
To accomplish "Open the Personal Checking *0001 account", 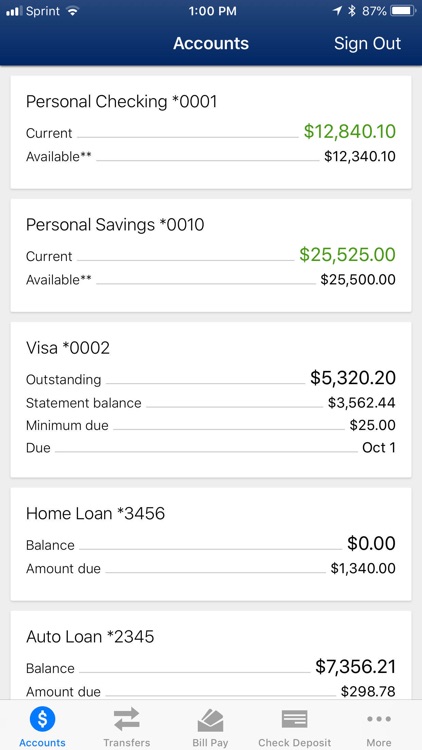I will coord(211,132).
